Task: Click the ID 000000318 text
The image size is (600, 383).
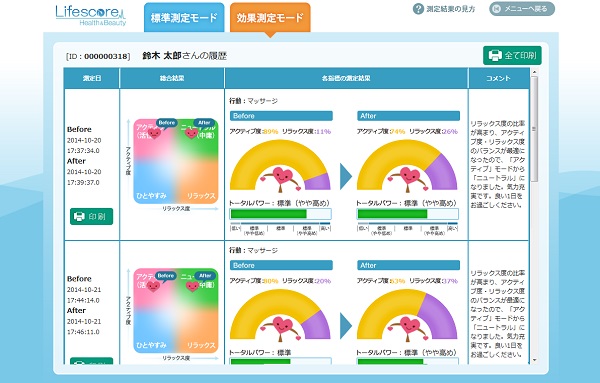Action: 98,56
